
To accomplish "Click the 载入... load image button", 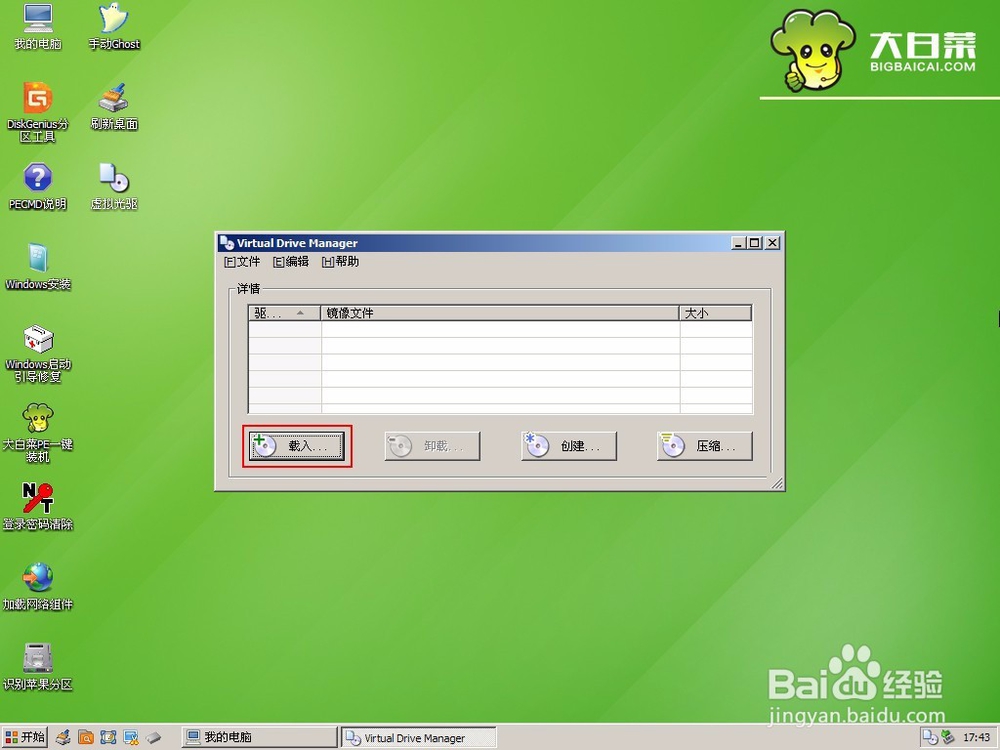I will 297,446.
